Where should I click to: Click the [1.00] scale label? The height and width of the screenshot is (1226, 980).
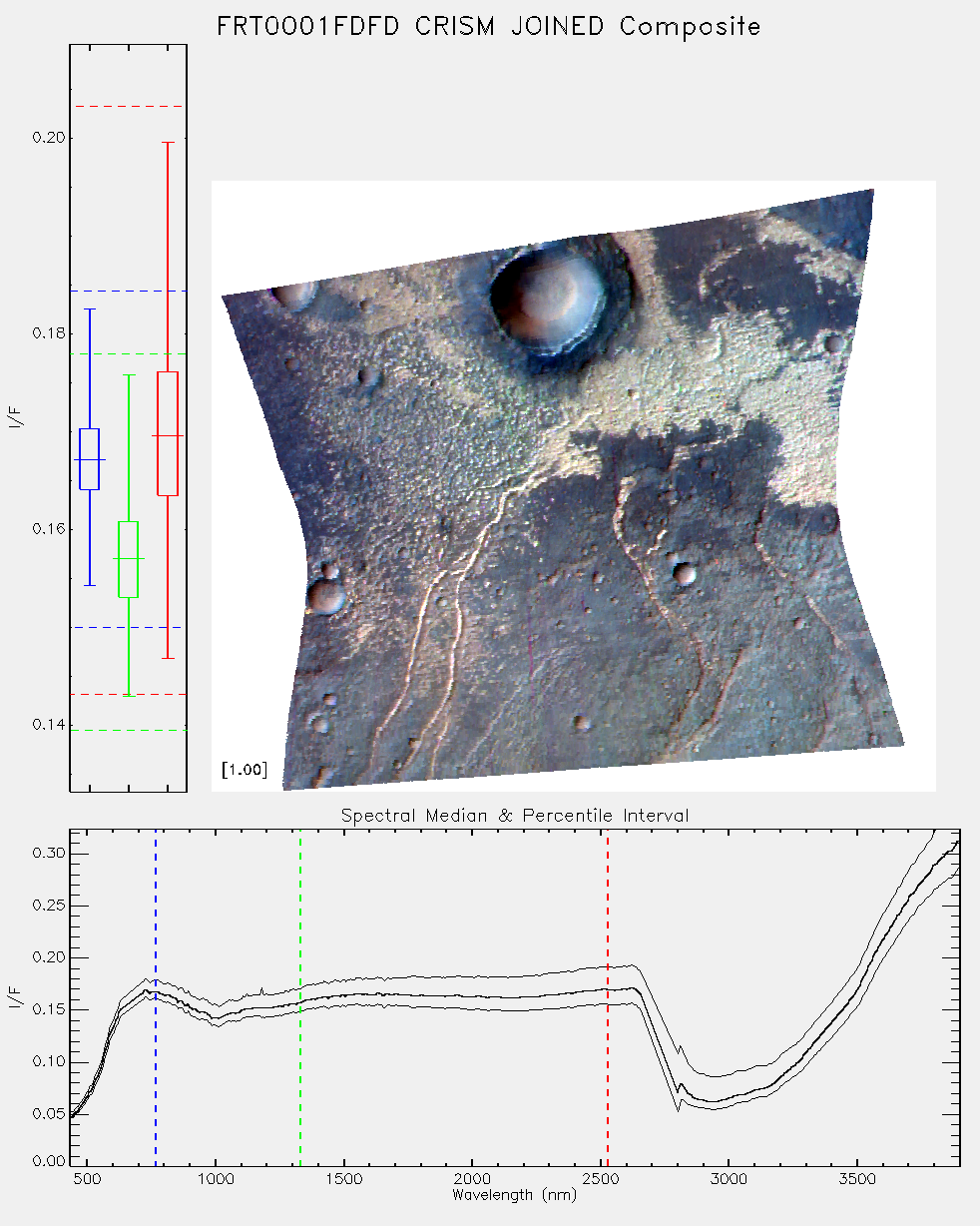pos(245,770)
